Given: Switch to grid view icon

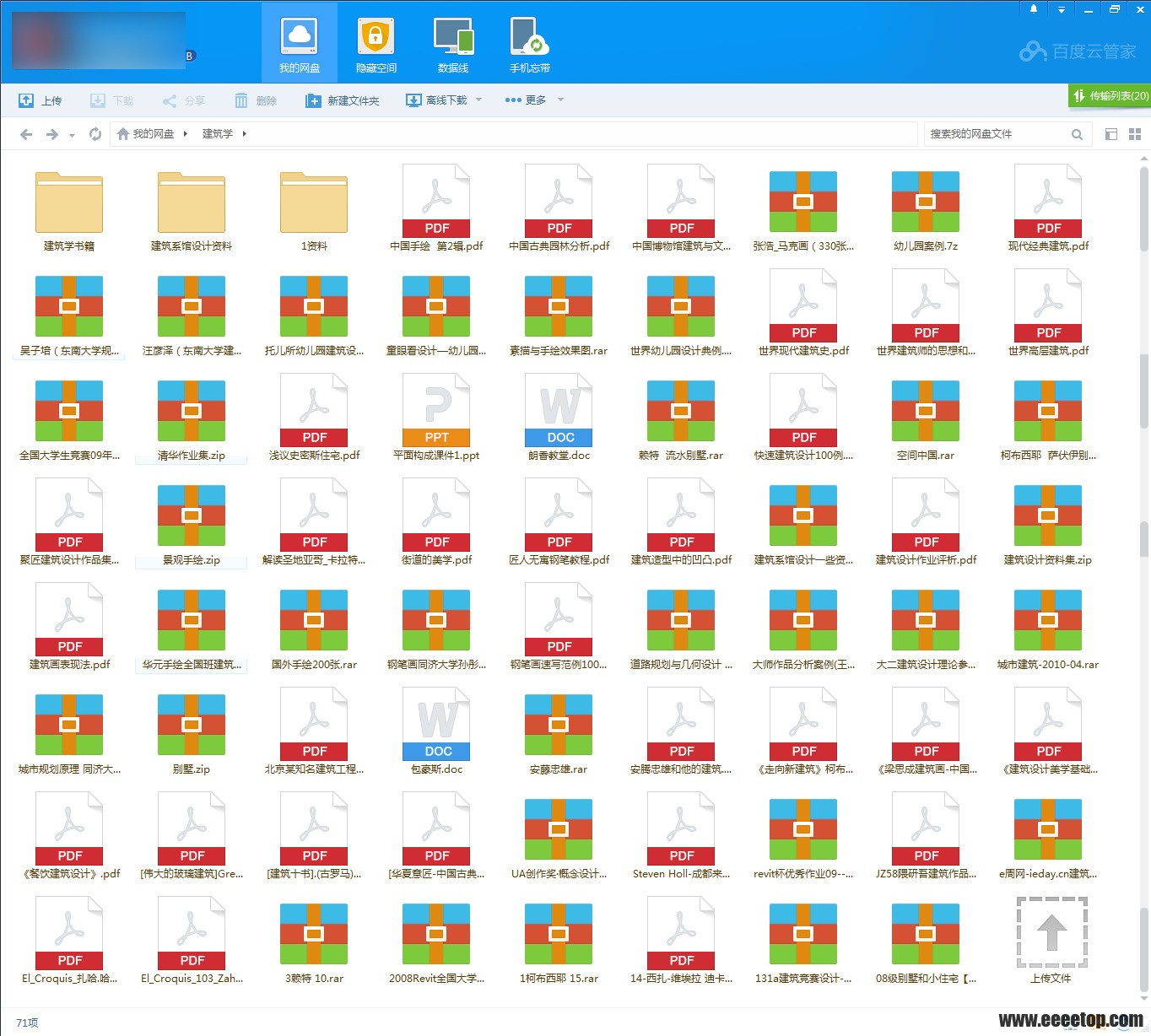Looking at the screenshot, I should [1135, 134].
